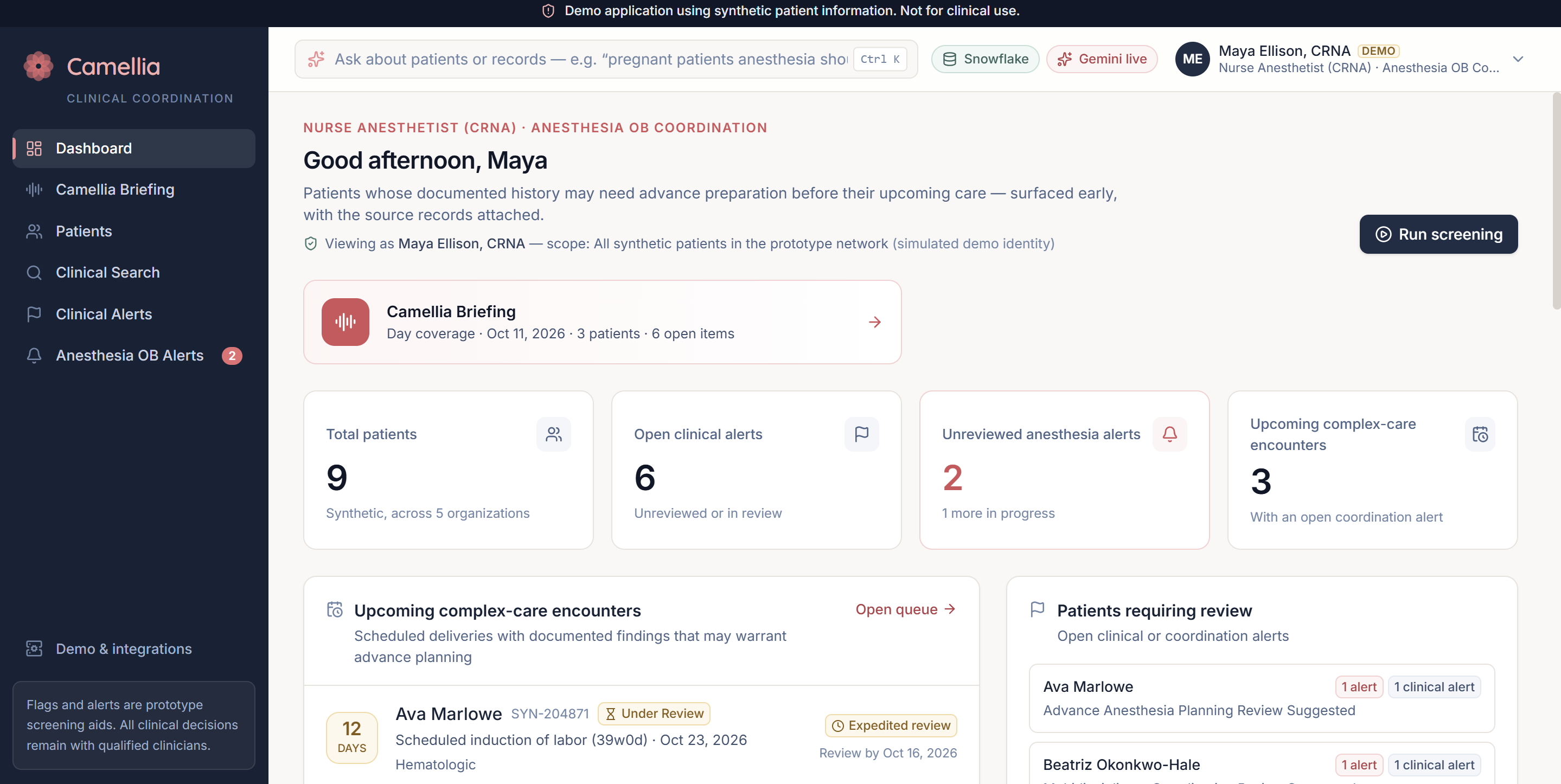Screen dimensions: 1561x784
Task: Focus the Ask about patients search field
Action: click(606, 60)
